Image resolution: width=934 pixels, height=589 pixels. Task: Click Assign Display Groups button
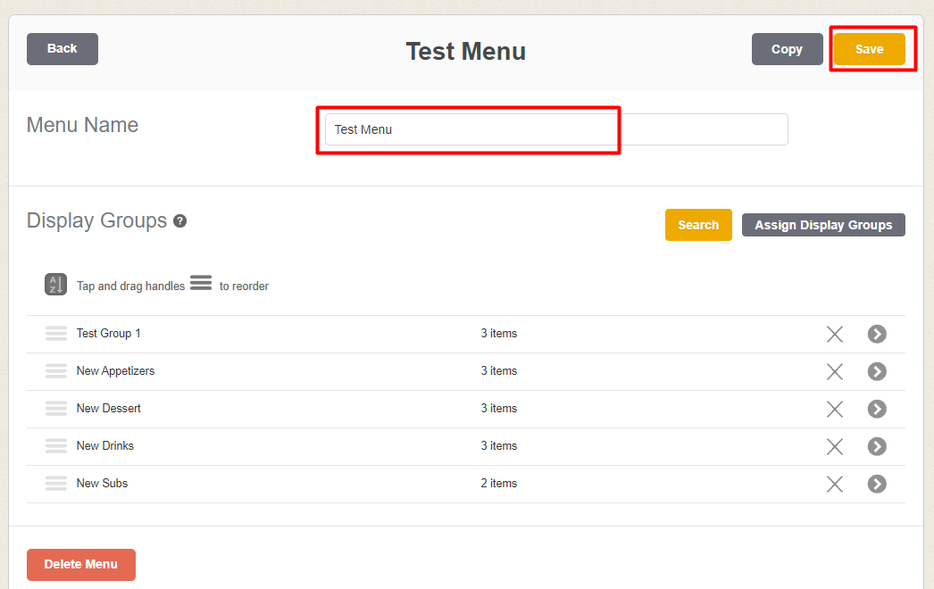(x=823, y=225)
